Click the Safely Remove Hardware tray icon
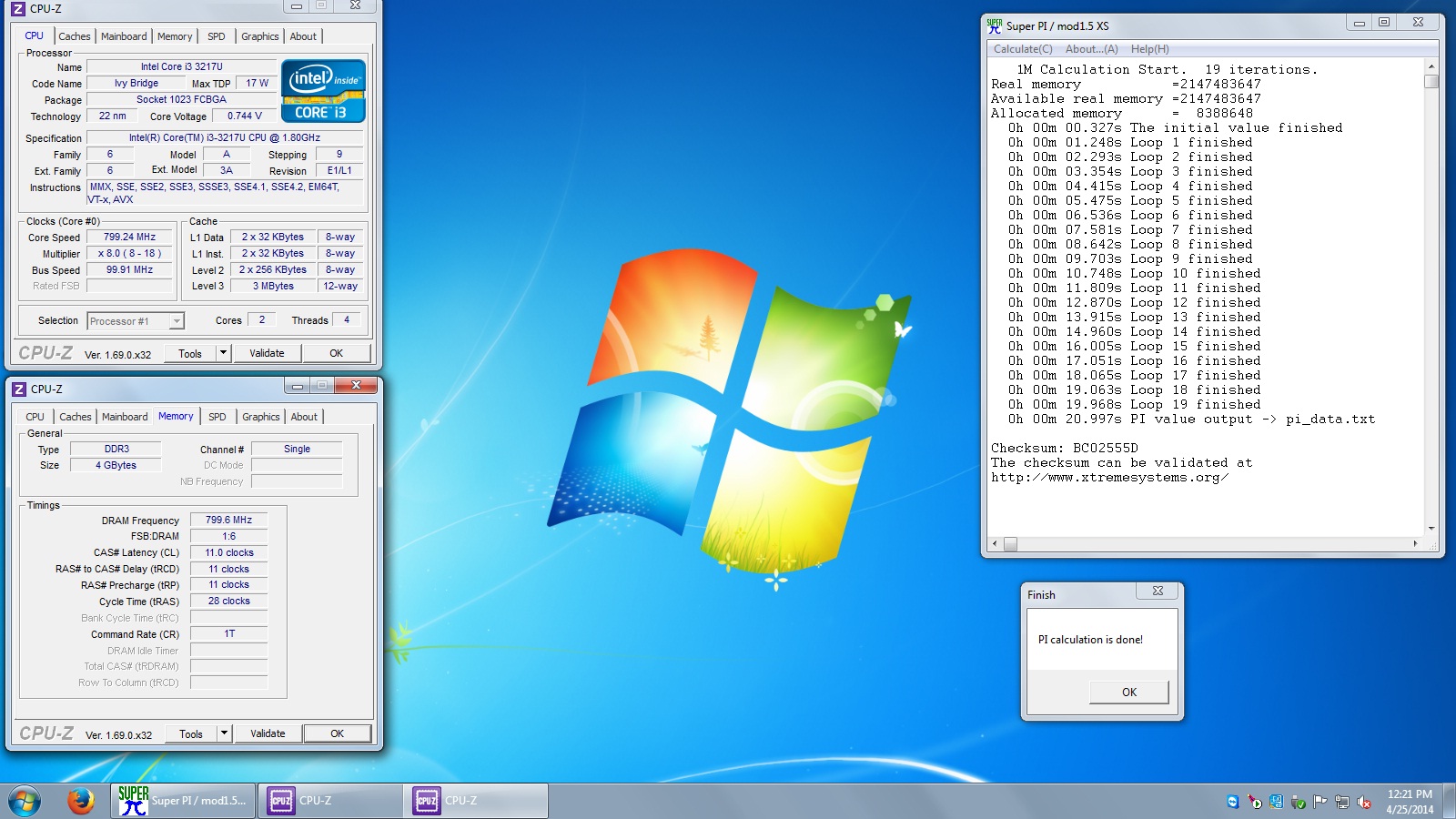This screenshot has height=819, width=1456. pyautogui.click(x=1299, y=802)
